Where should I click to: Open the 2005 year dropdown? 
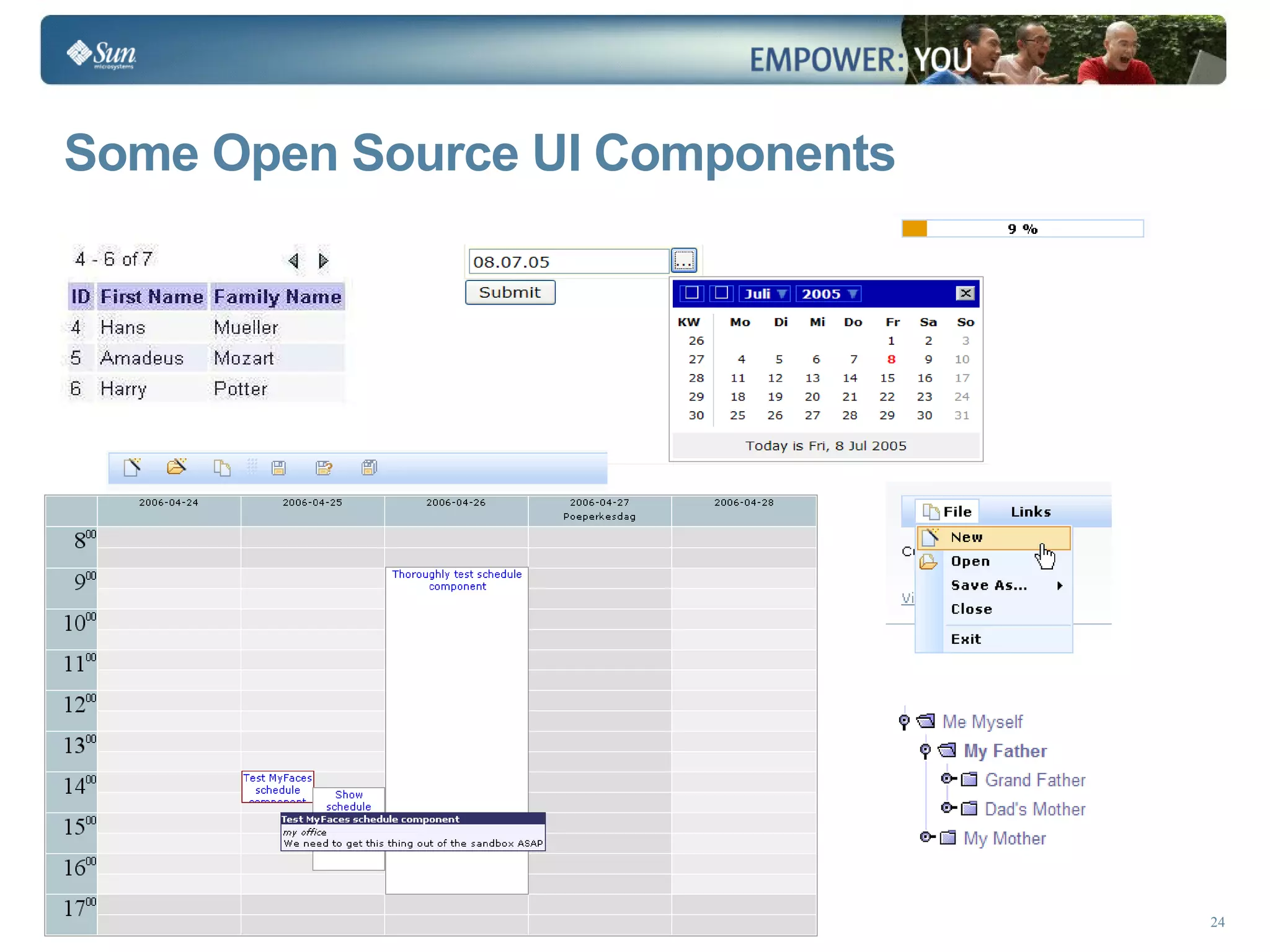829,293
